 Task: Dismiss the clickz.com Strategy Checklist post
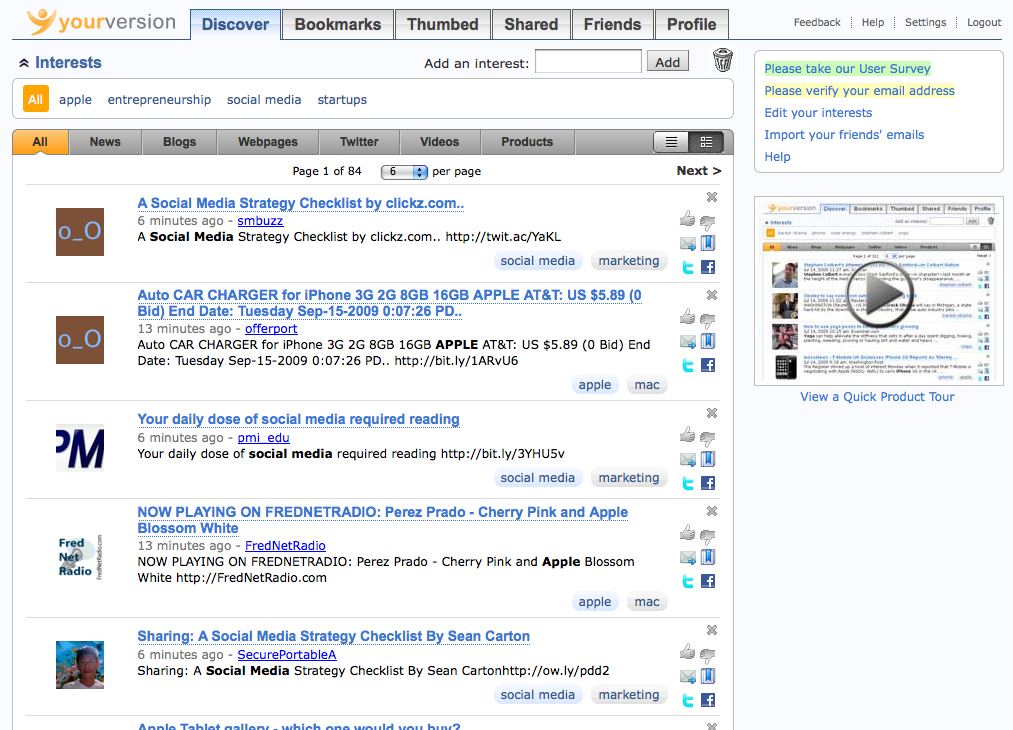click(x=712, y=197)
